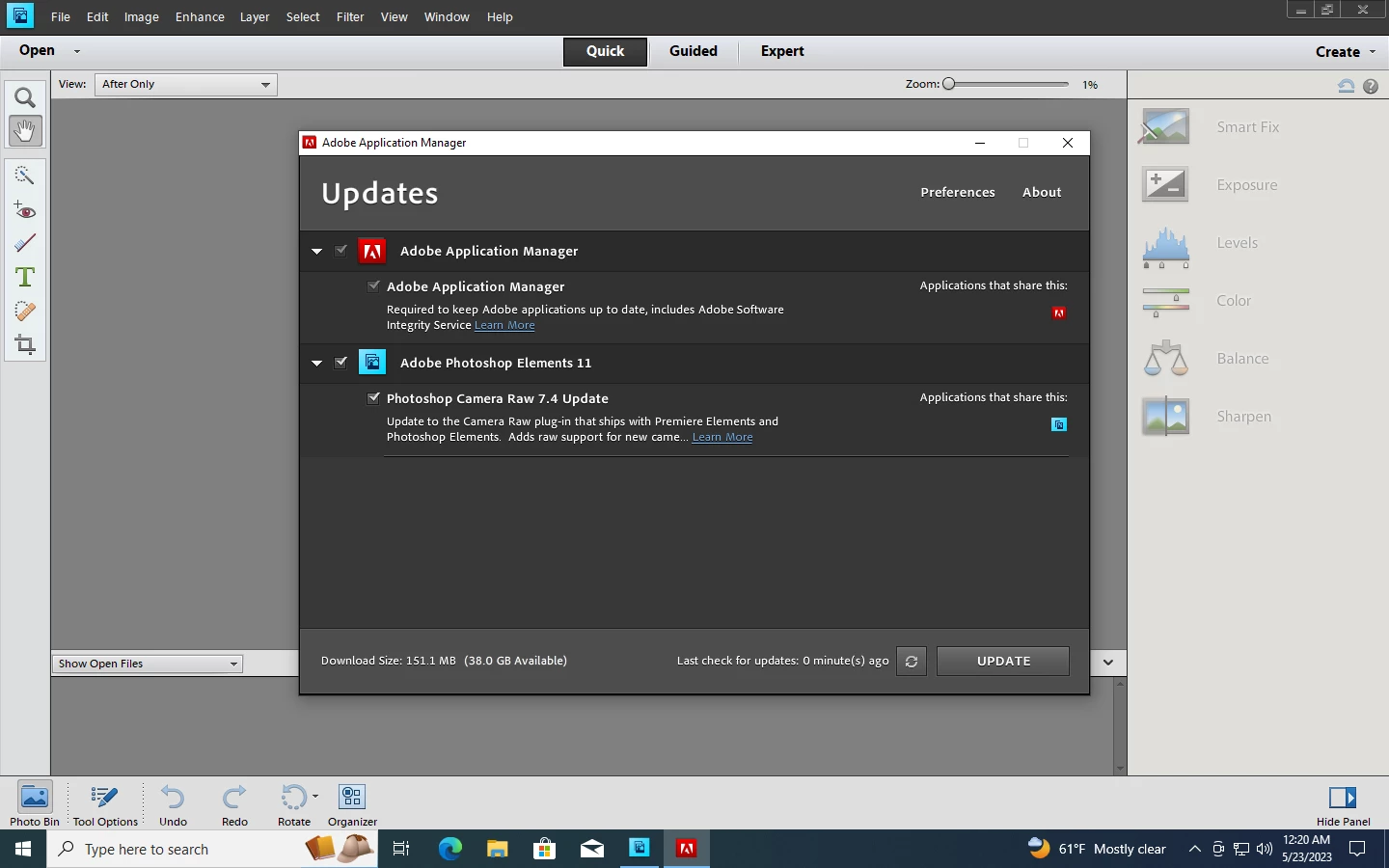1389x868 pixels.
Task: Open Learn More for Application Manager
Action: click(504, 325)
